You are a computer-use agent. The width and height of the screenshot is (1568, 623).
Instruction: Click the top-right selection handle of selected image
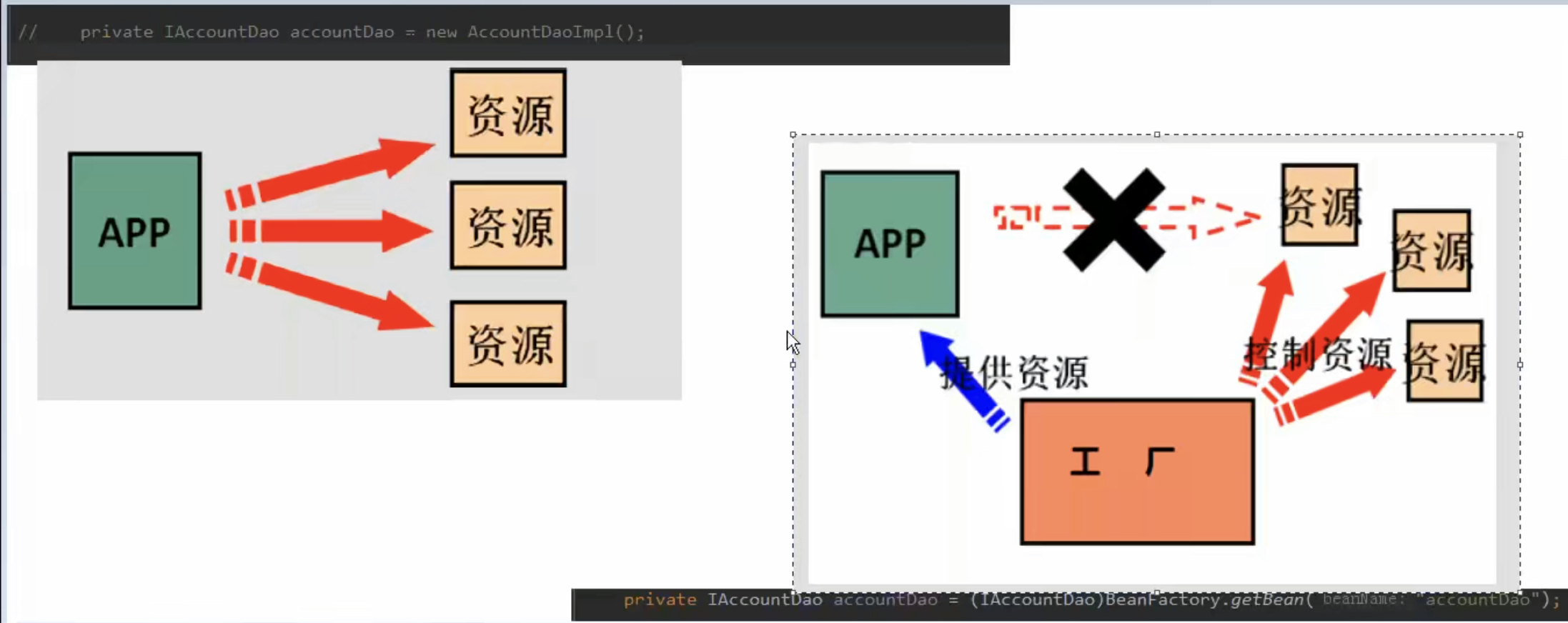point(1520,134)
